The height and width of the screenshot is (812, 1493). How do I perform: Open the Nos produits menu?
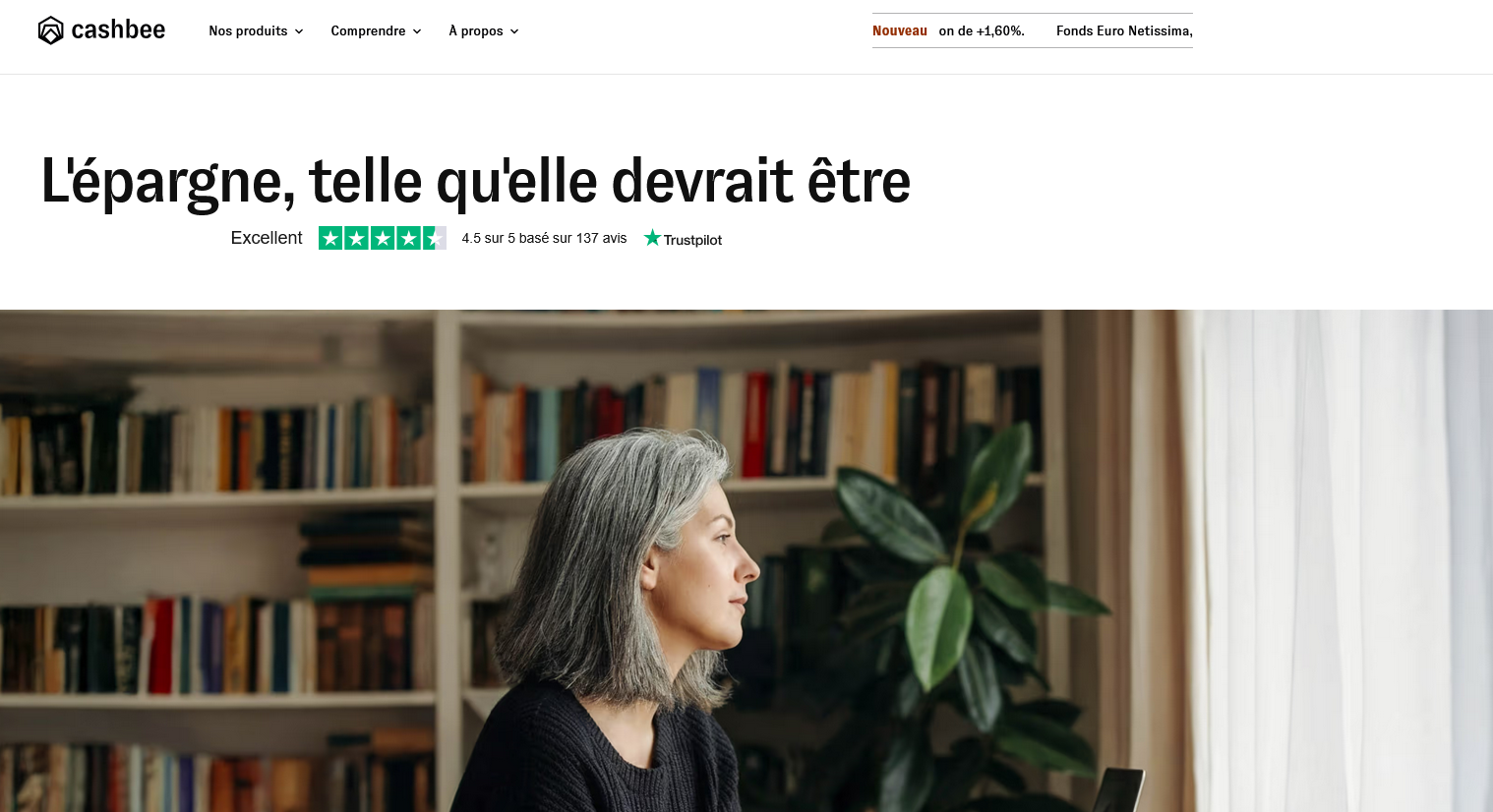(248, 31)
